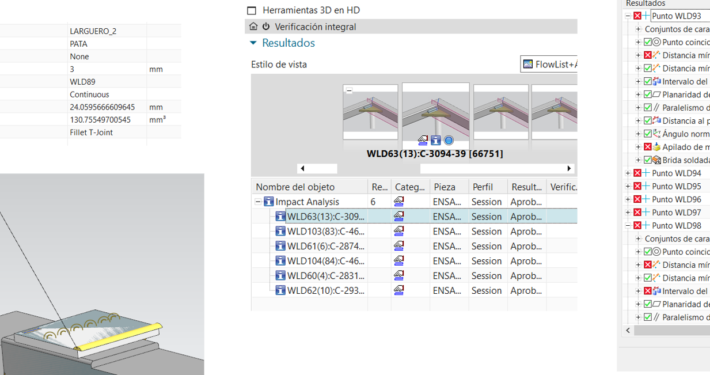Click the thumbnail strip right scroll arrow

pos(569,168)
